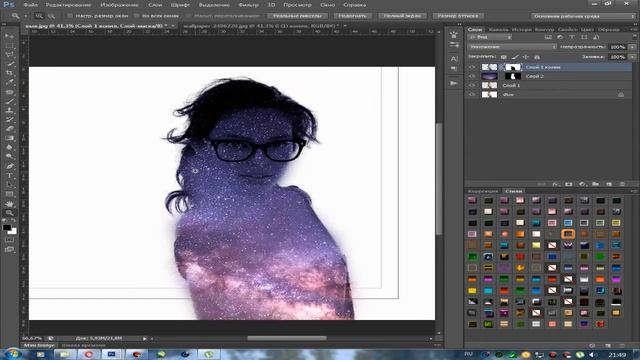
Task: Click the pixel layer filter icon
Action: point(548,37)
